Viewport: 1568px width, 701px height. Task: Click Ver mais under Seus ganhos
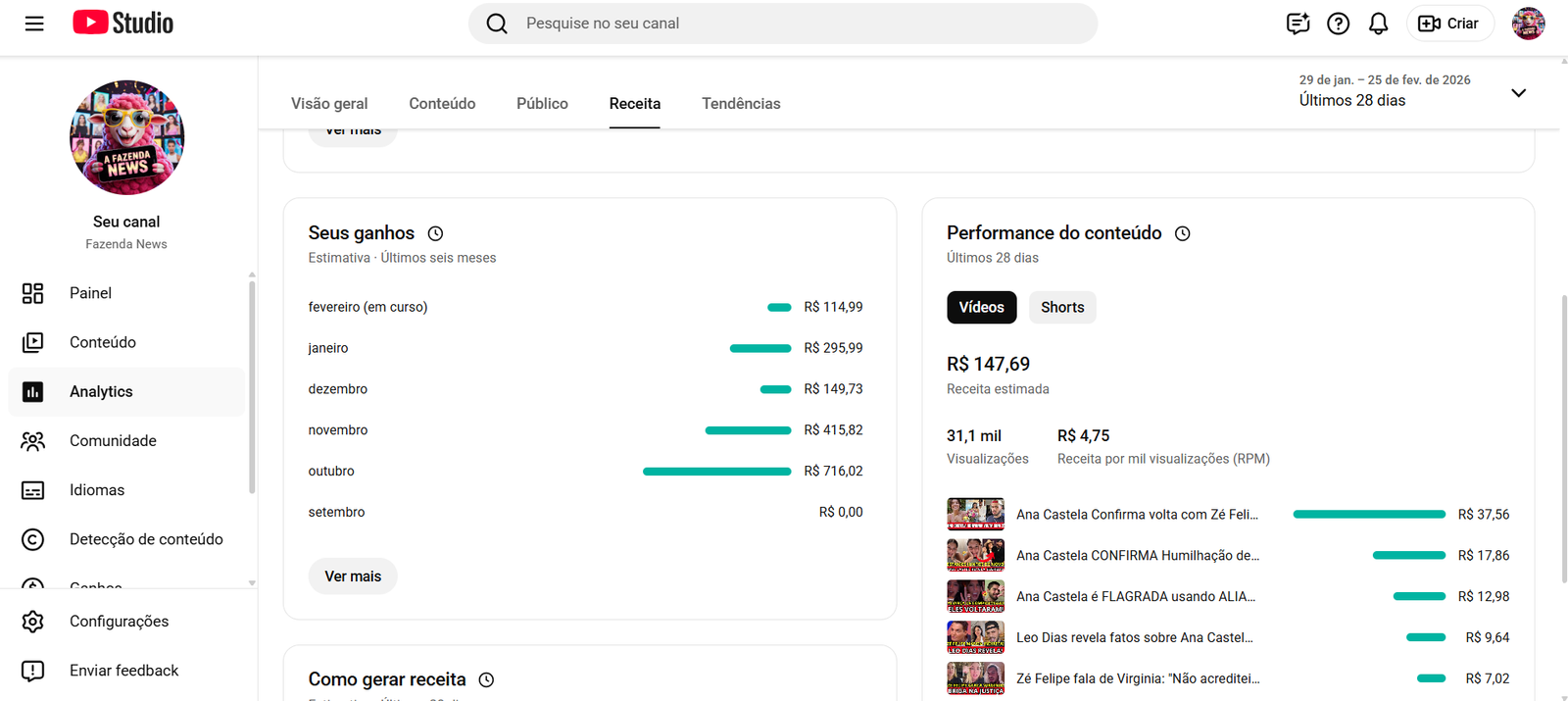[353, 576]
